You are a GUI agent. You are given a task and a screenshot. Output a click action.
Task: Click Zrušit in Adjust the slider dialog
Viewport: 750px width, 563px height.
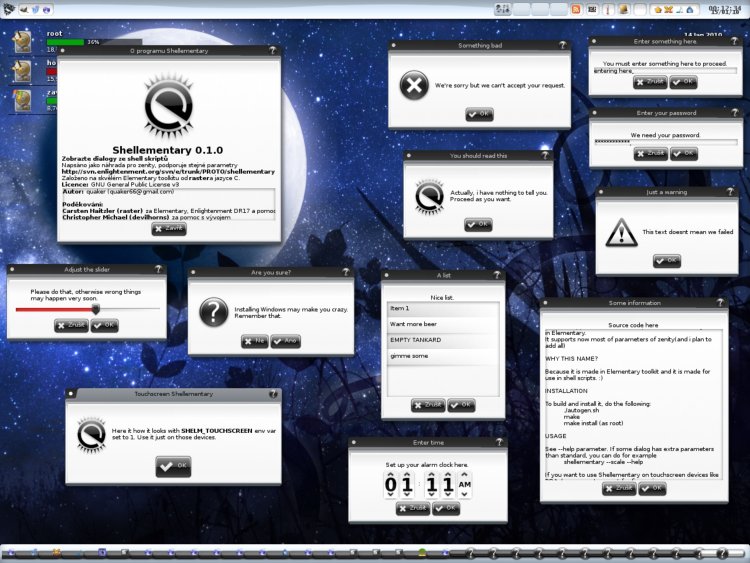click(x=71, y=326)
